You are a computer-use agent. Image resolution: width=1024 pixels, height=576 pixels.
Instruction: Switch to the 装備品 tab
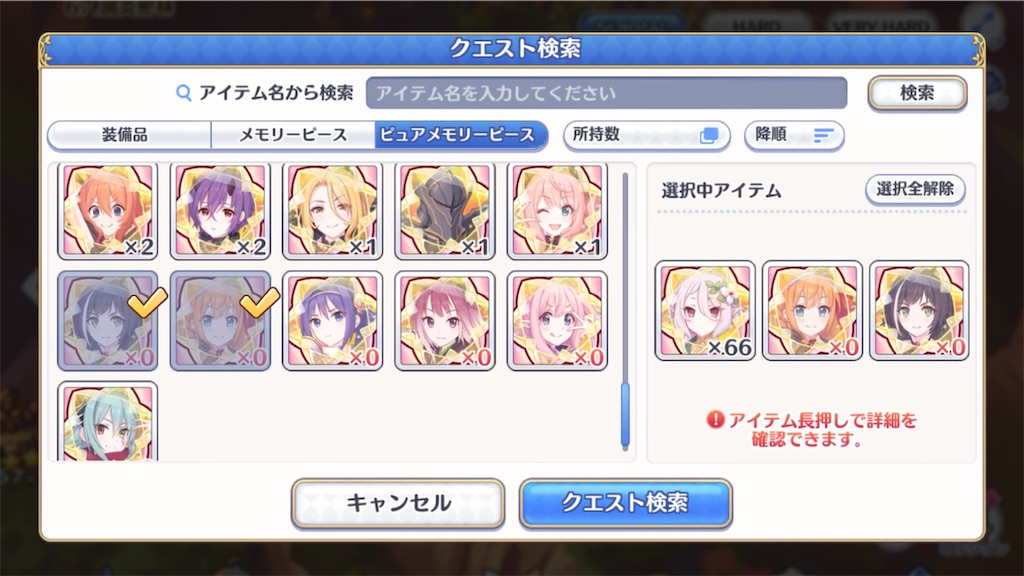click(x=129, y=135)
